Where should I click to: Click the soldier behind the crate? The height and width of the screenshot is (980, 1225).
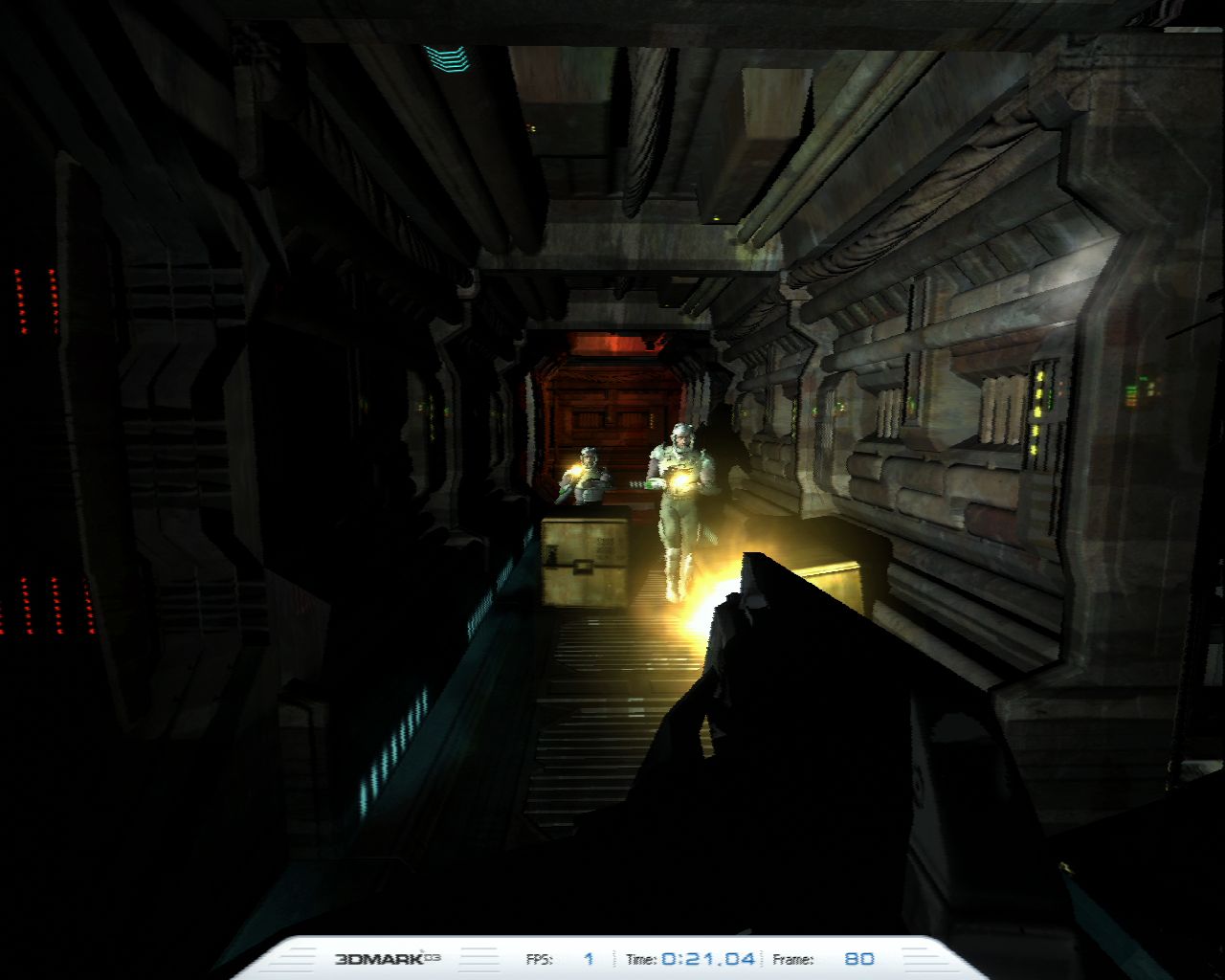586,476
